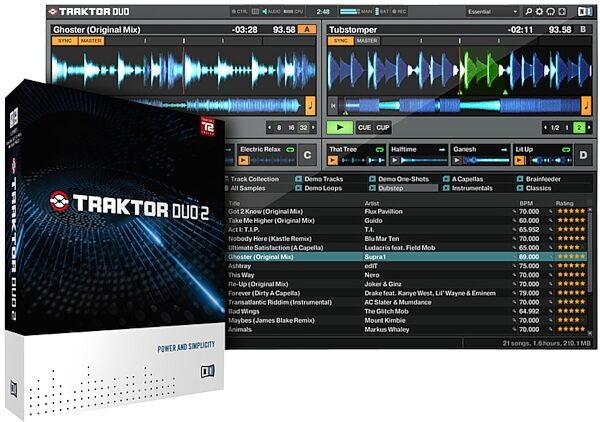Step deck A loop sizes right arrow

click(x=313, y=127)
